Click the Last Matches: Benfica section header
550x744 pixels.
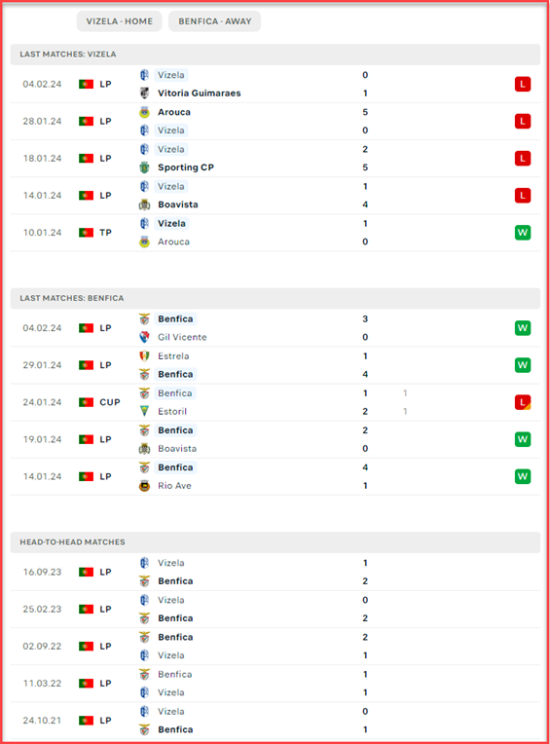[275, 298]
